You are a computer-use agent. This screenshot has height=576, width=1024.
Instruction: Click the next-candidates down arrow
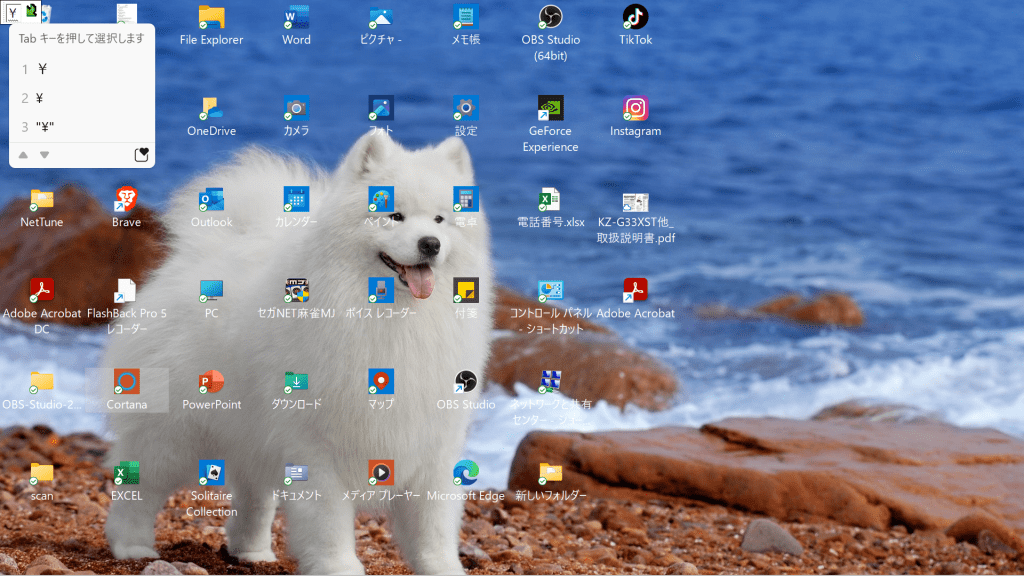[x=44, y=155]
